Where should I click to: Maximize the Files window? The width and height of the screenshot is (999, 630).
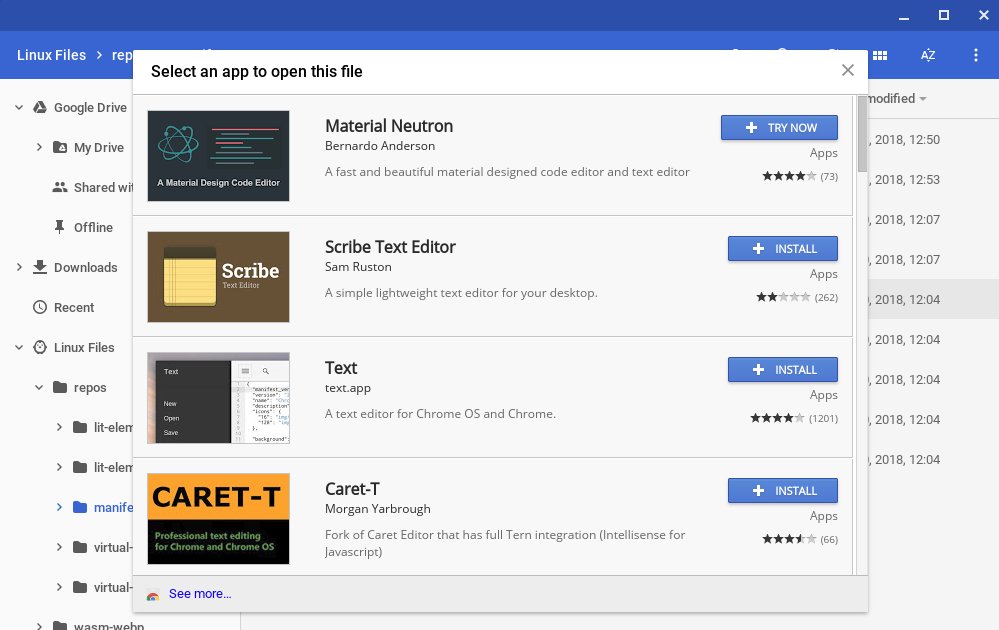[x=944, y=15]
